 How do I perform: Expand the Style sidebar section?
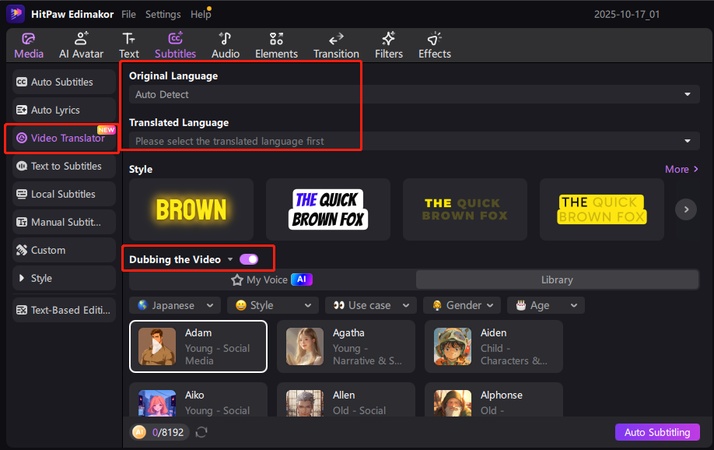[60, 278]
